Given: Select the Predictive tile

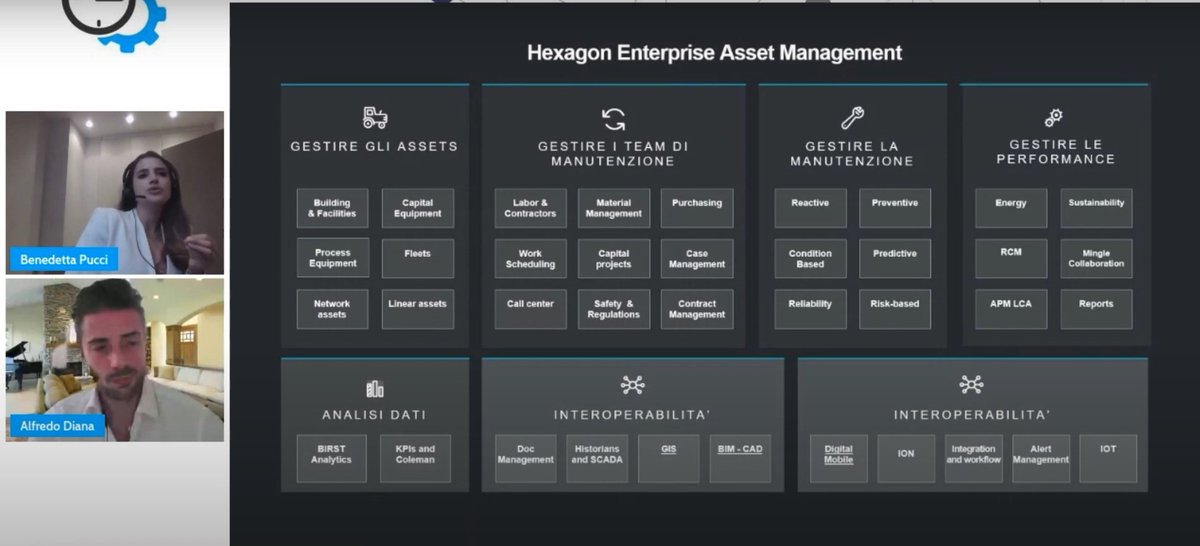Looking at the screenshot, I should click(x=895, y=258).
